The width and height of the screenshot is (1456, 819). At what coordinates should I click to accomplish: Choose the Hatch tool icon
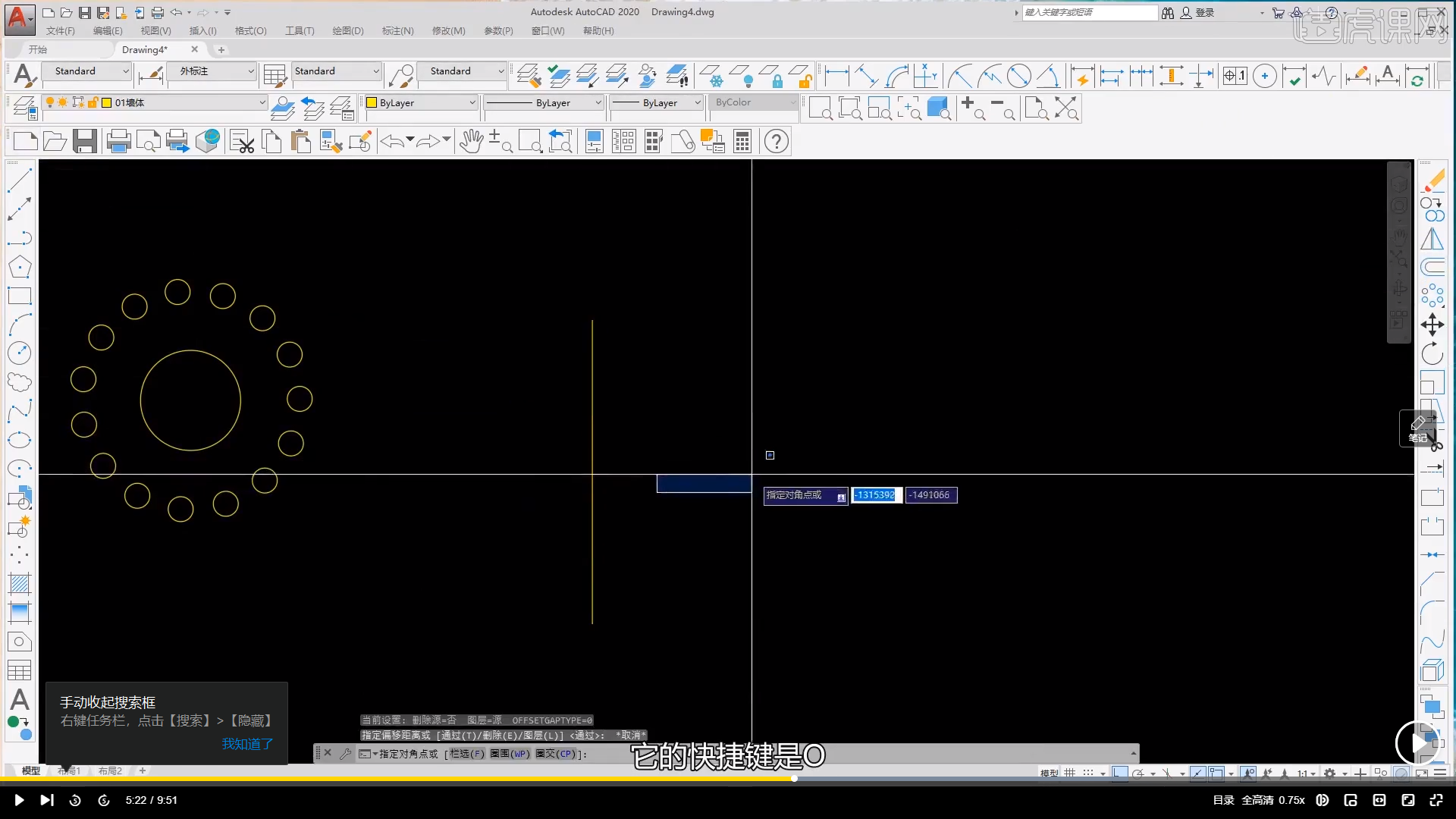click(x=20, y=584)
